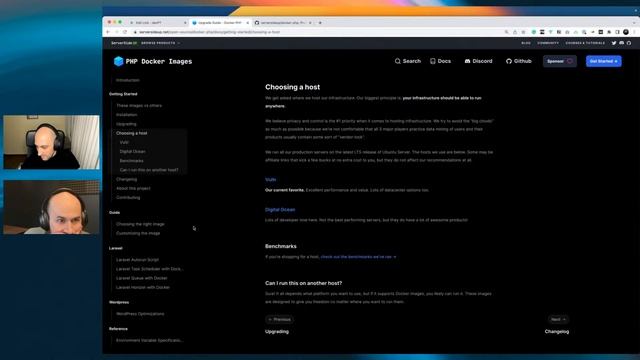Click the browser profile avatar icon
The width and height of the screenshot is (640, 360).
click(x=626, y=32)
